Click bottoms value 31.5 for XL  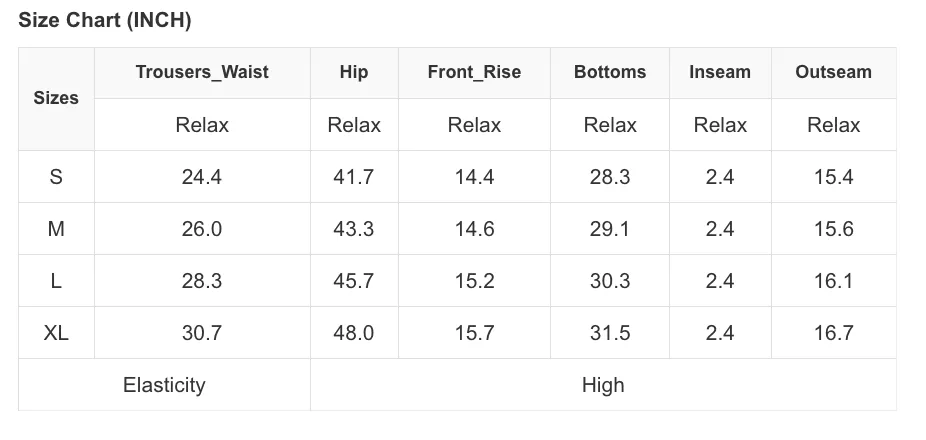[609, 333]
